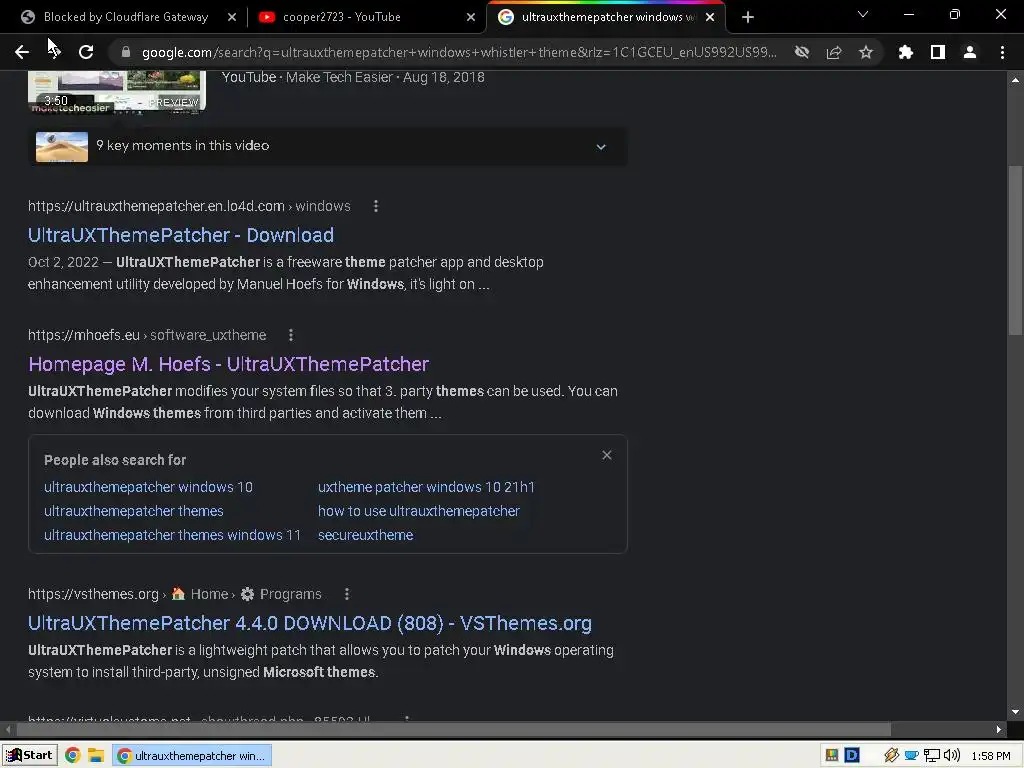Open the Chrome profile menu
1024x768 pixels.
pos(970,52)
